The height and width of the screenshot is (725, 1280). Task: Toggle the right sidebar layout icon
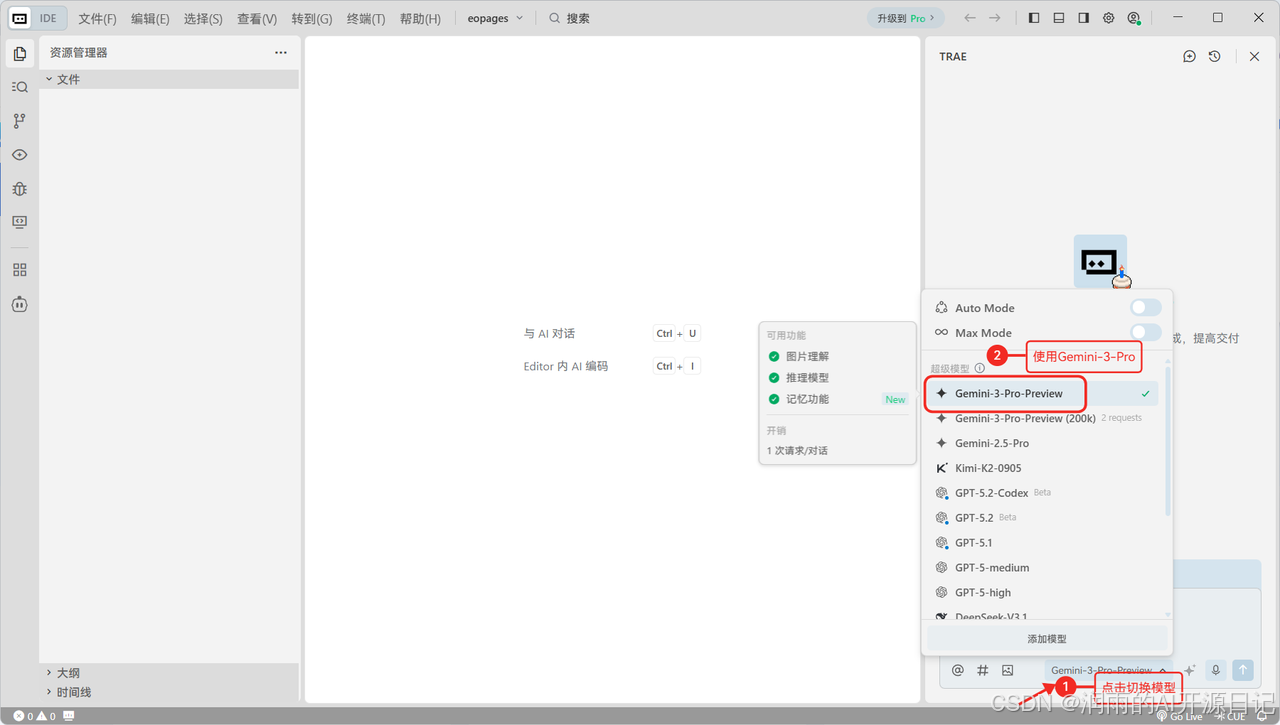pyautogui.click(x=1084, y=18)
